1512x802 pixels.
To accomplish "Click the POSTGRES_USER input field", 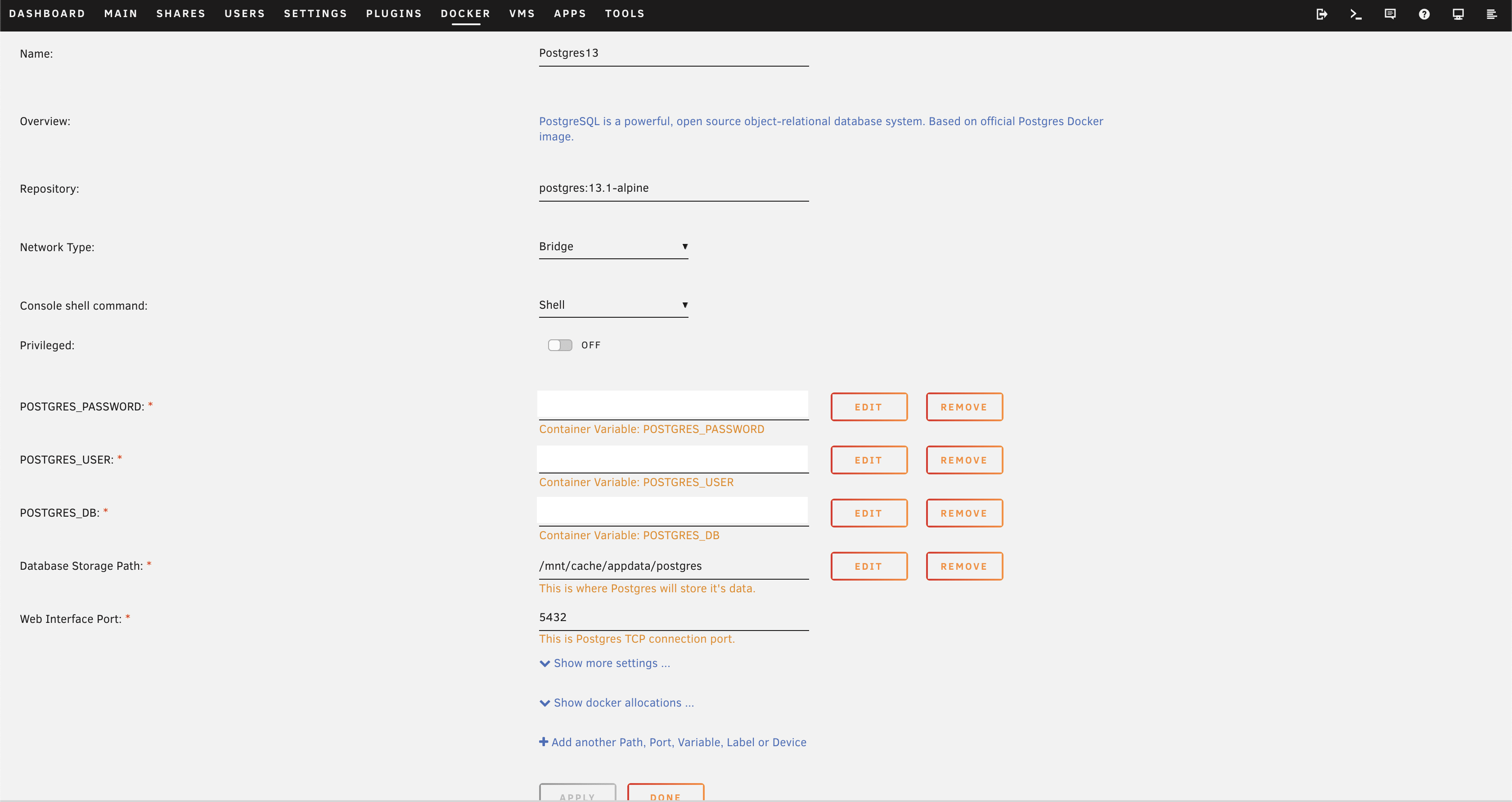I will 673,459.
